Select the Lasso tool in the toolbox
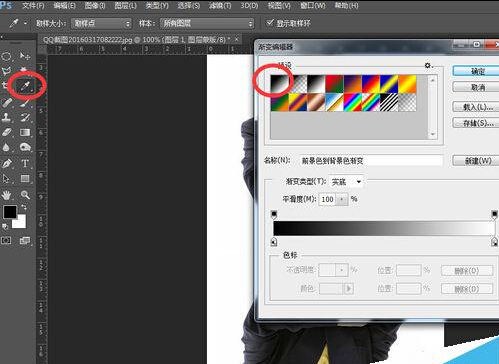499x364 pixels. pos(7,71)
